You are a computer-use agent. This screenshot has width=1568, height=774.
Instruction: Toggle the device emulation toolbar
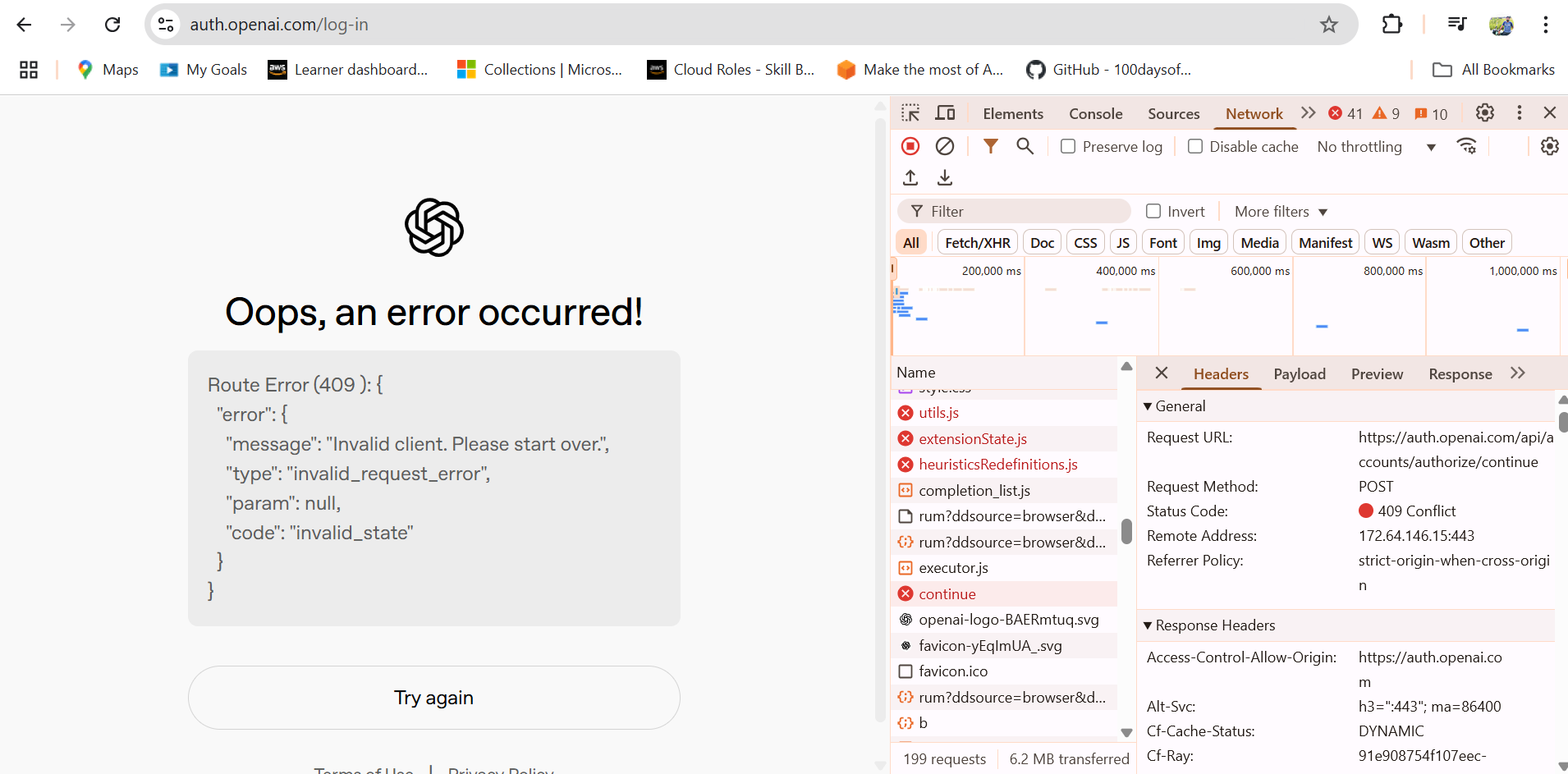coord(945,112)
